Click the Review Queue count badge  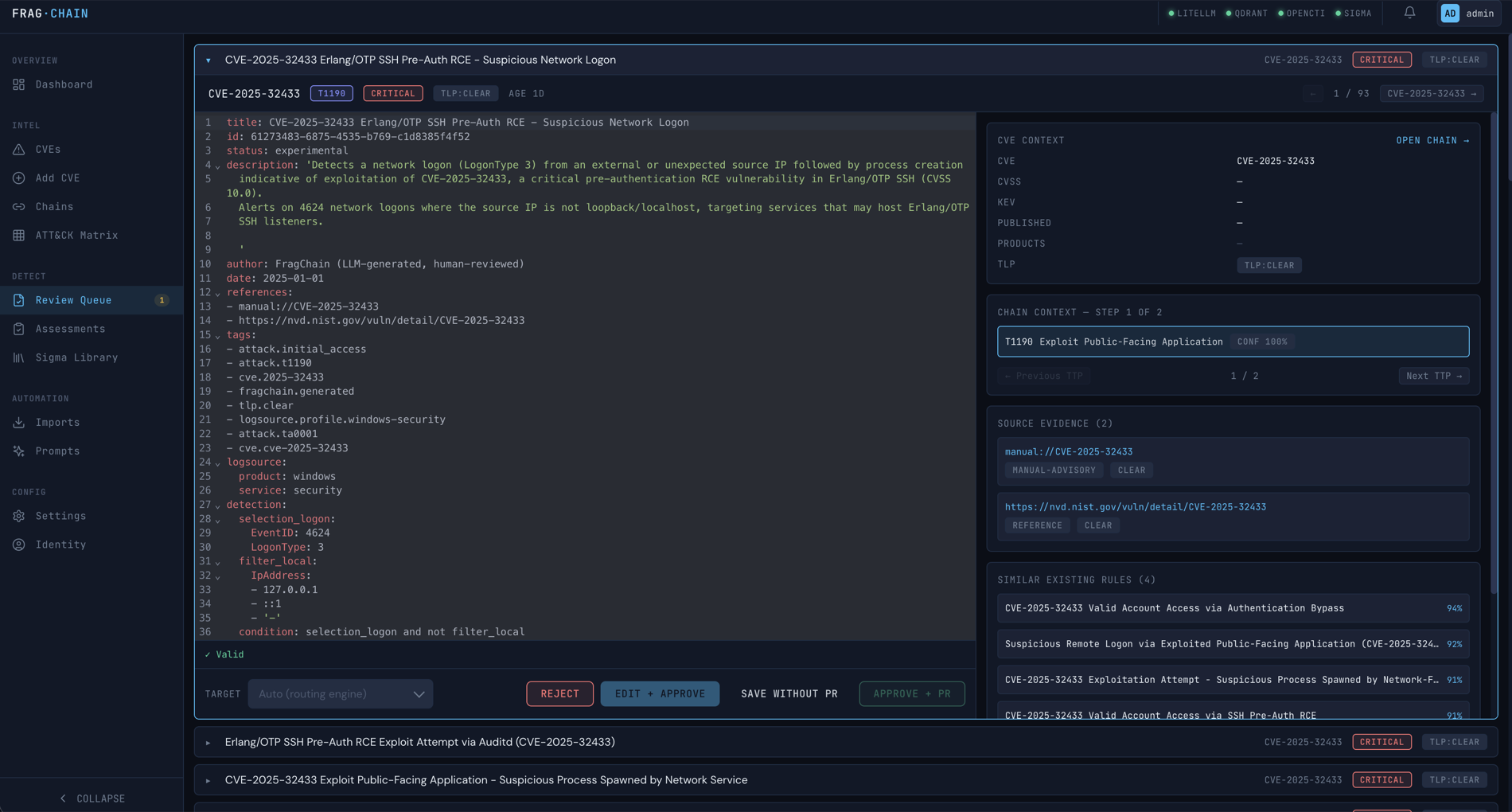[x=162, y=300]
